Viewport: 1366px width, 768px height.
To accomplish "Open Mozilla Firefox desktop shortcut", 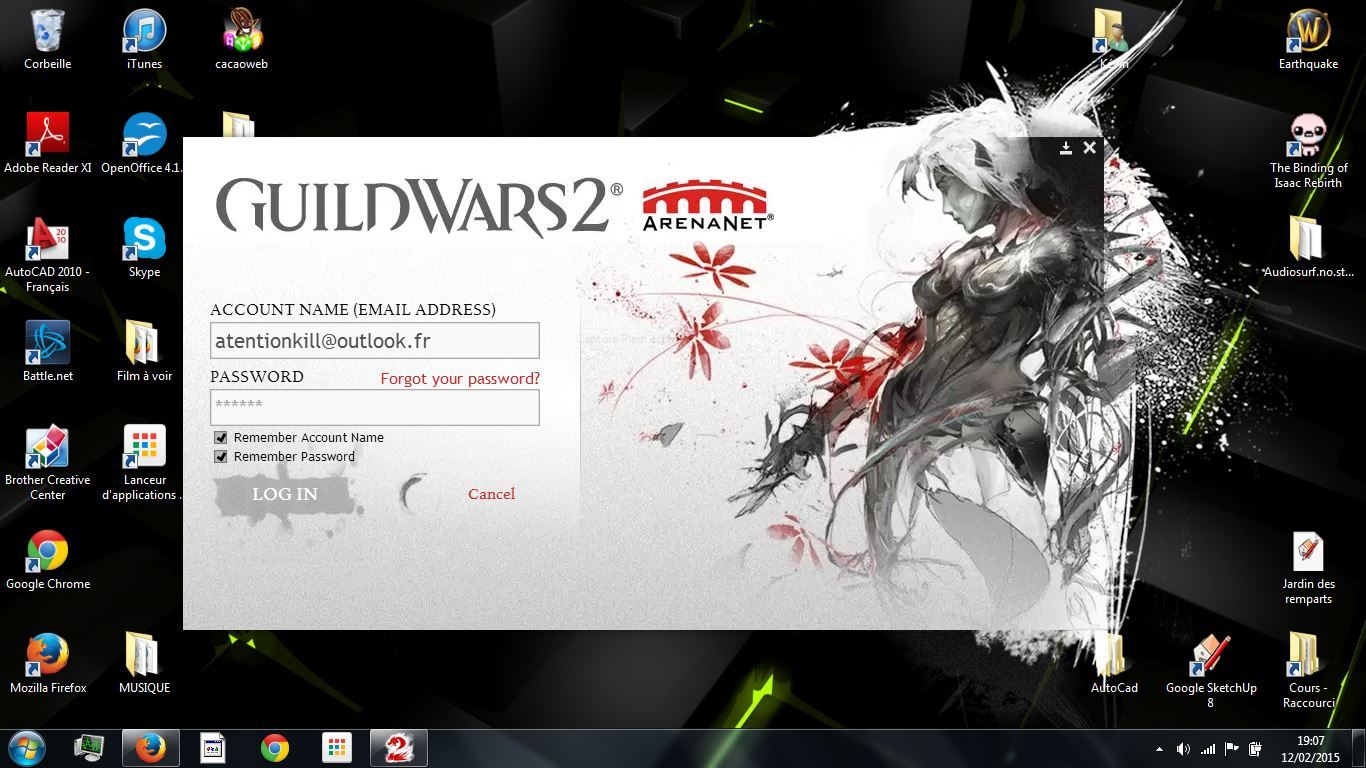I will [47, 663].
